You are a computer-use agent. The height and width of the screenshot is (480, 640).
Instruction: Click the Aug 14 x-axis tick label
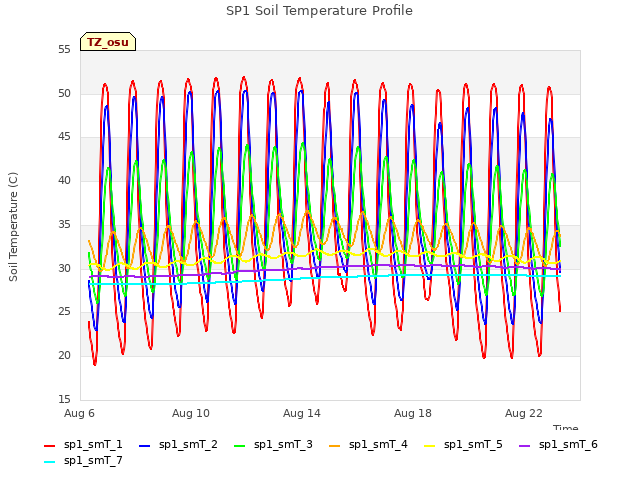pyautogui.click(x=302, y=413)
